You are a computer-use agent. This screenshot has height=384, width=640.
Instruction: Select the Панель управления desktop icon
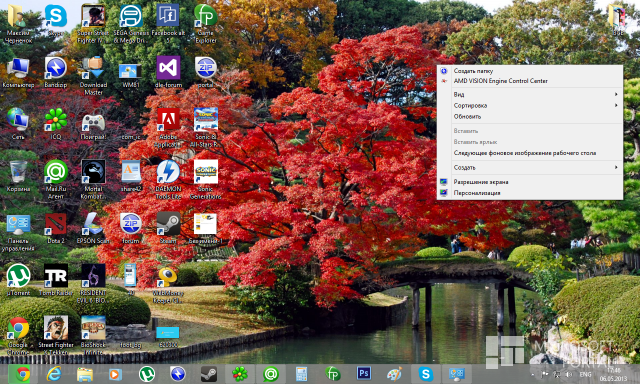(x=18, y=233)
